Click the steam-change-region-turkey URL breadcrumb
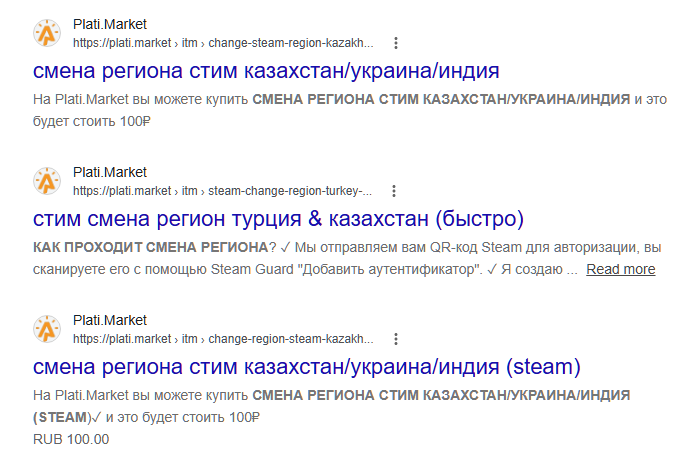 click(222, 191)
